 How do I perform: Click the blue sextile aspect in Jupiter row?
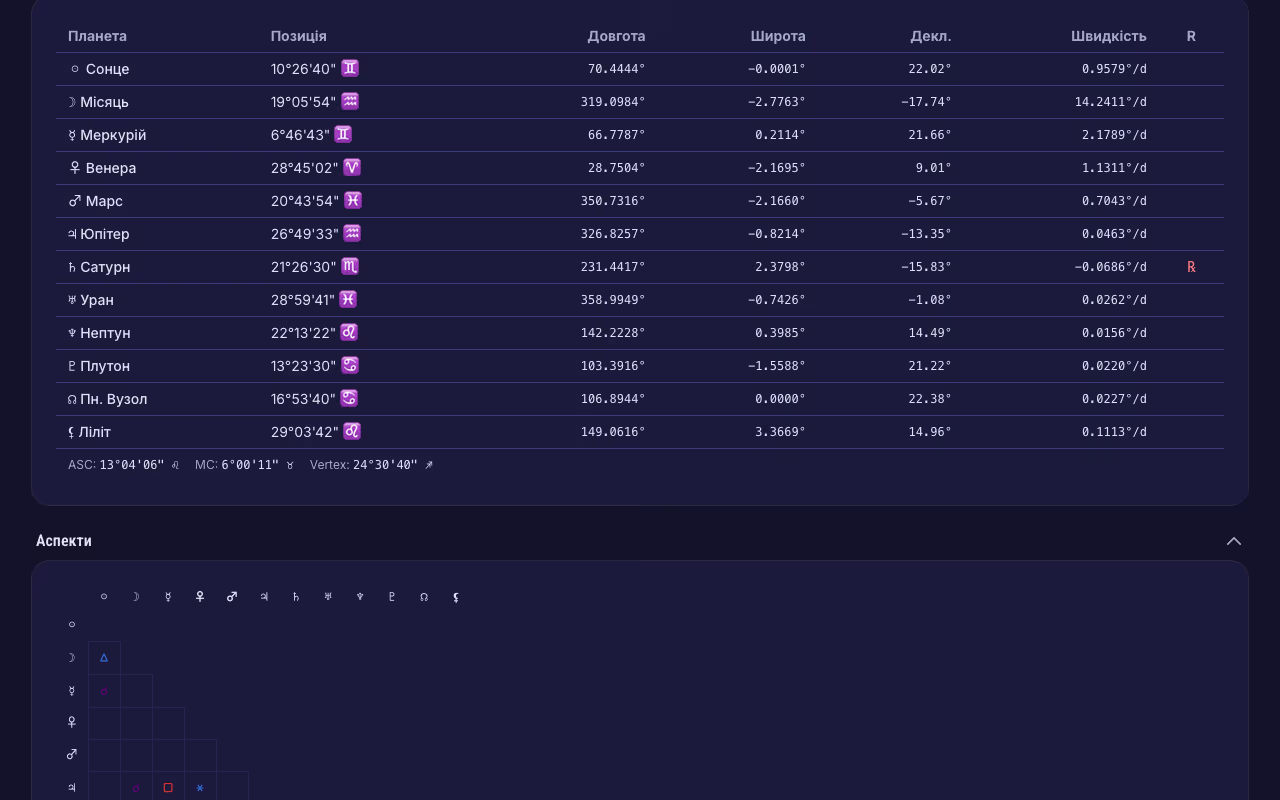200,788
